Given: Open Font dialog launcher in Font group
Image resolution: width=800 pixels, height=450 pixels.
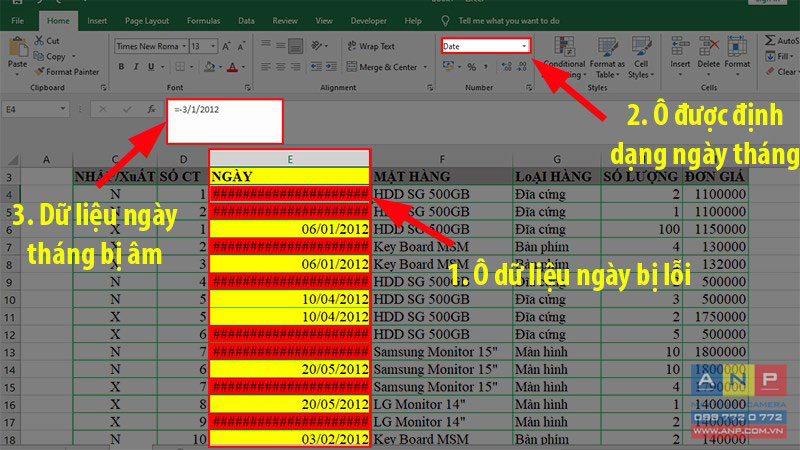Looking at the screenshot, I should pyautogui.click(x=248, y=88).
